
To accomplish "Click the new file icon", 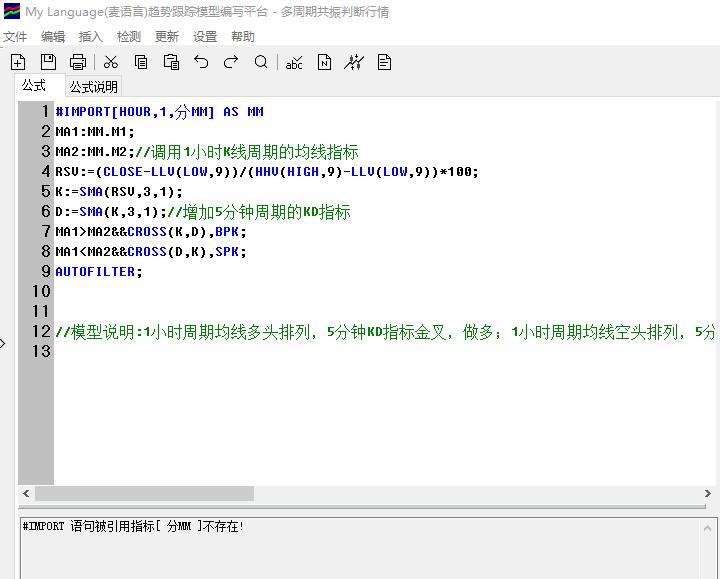I will [18, 62].
